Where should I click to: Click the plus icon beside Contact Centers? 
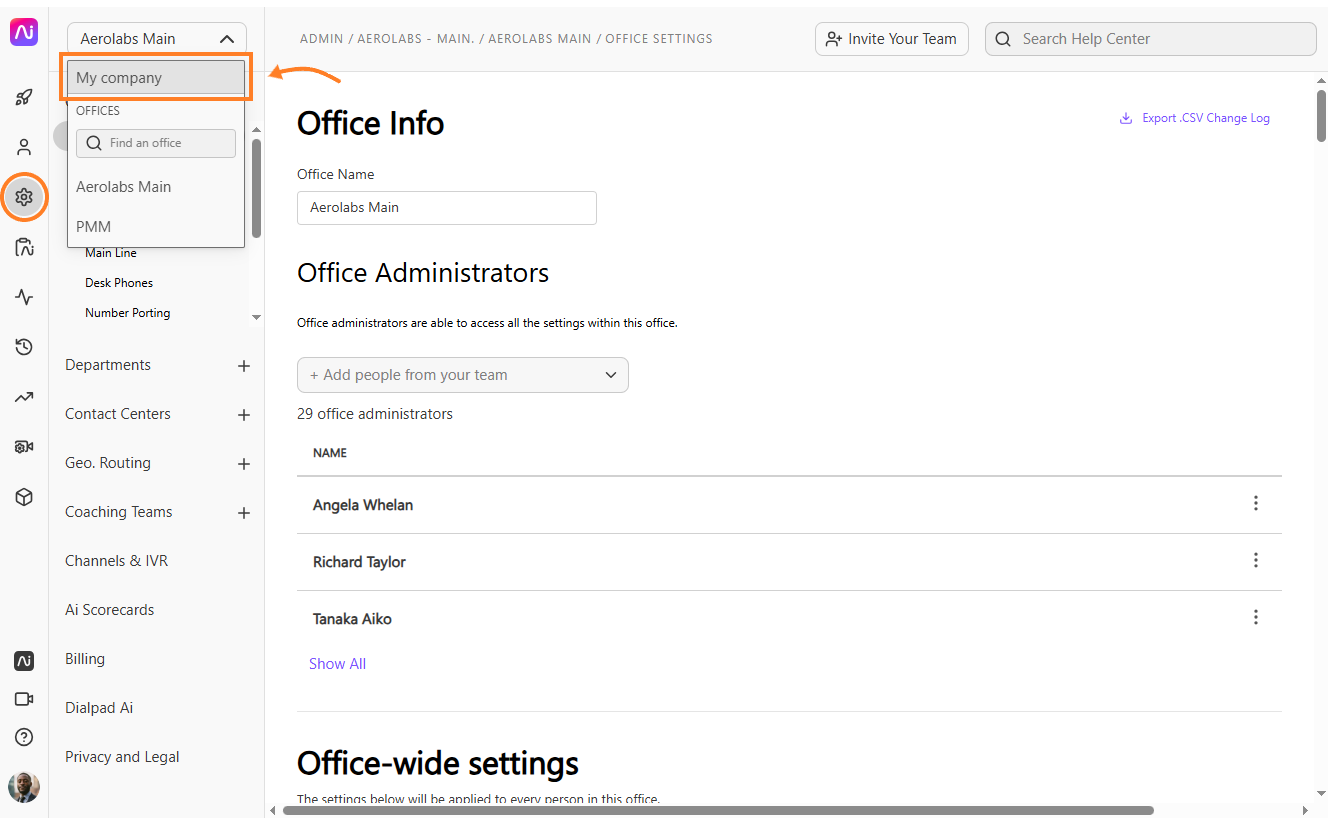243,415
